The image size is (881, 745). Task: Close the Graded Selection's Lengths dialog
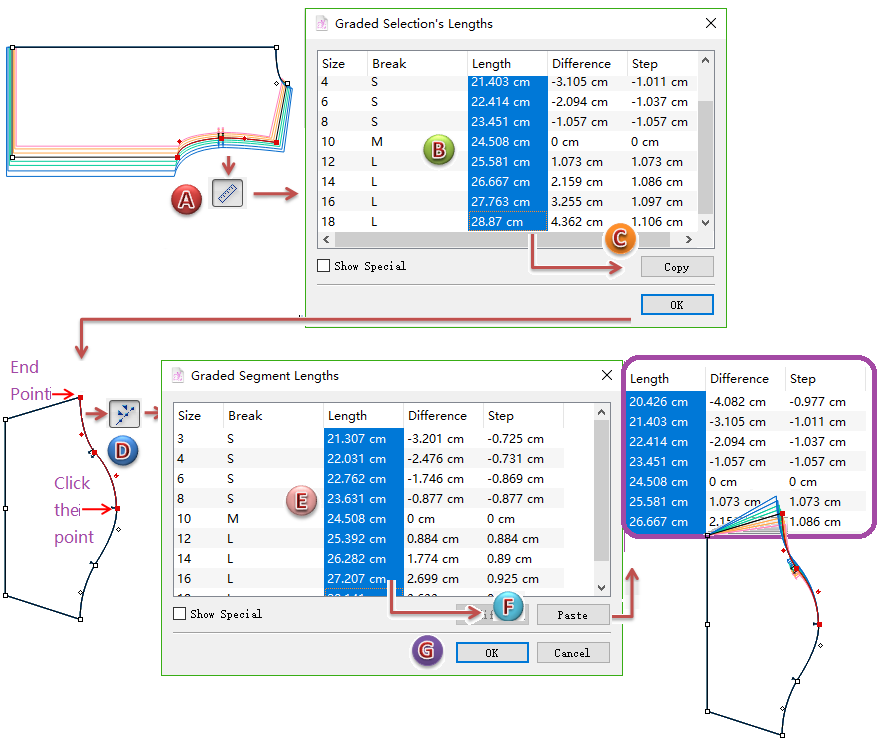pos(710,23)
